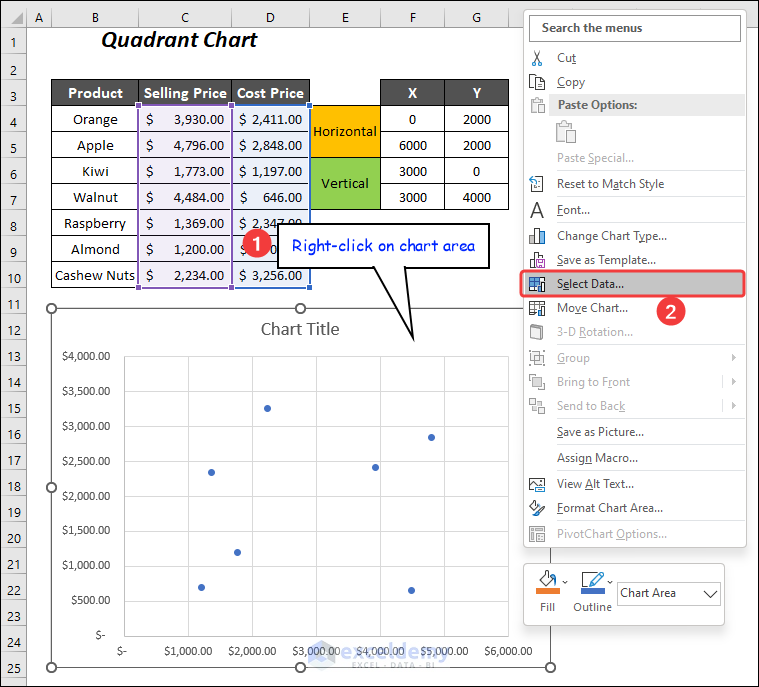Click the Chart Title text
Screen dimensions: 759x687
coord(300,329)
